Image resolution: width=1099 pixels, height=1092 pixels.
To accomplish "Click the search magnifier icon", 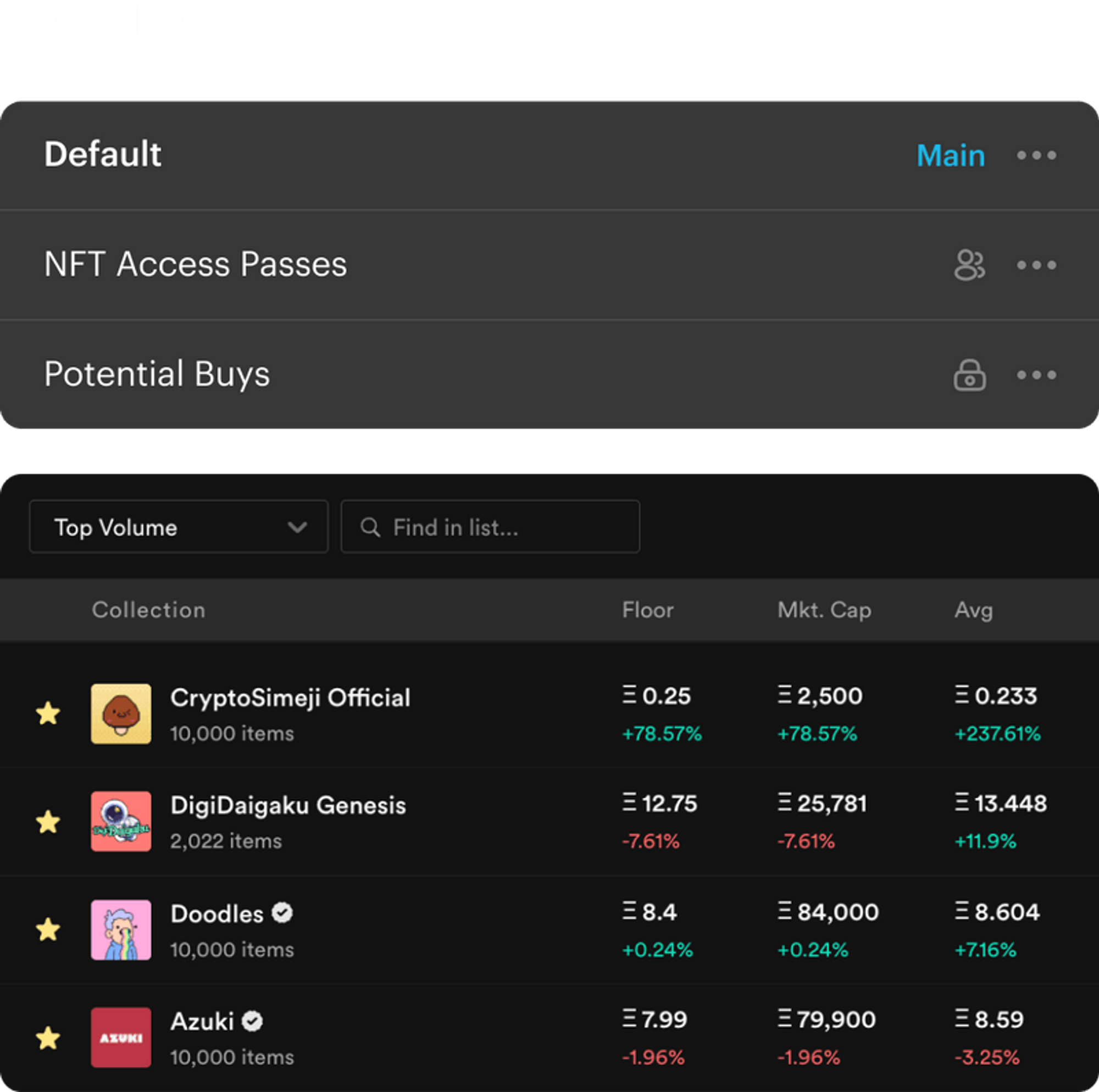I will coord(370,527).
